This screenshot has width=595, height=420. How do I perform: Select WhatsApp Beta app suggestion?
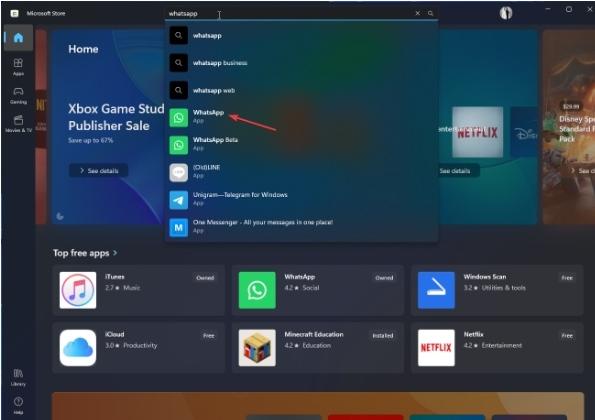pyautogui.click(x=302, y=145)
